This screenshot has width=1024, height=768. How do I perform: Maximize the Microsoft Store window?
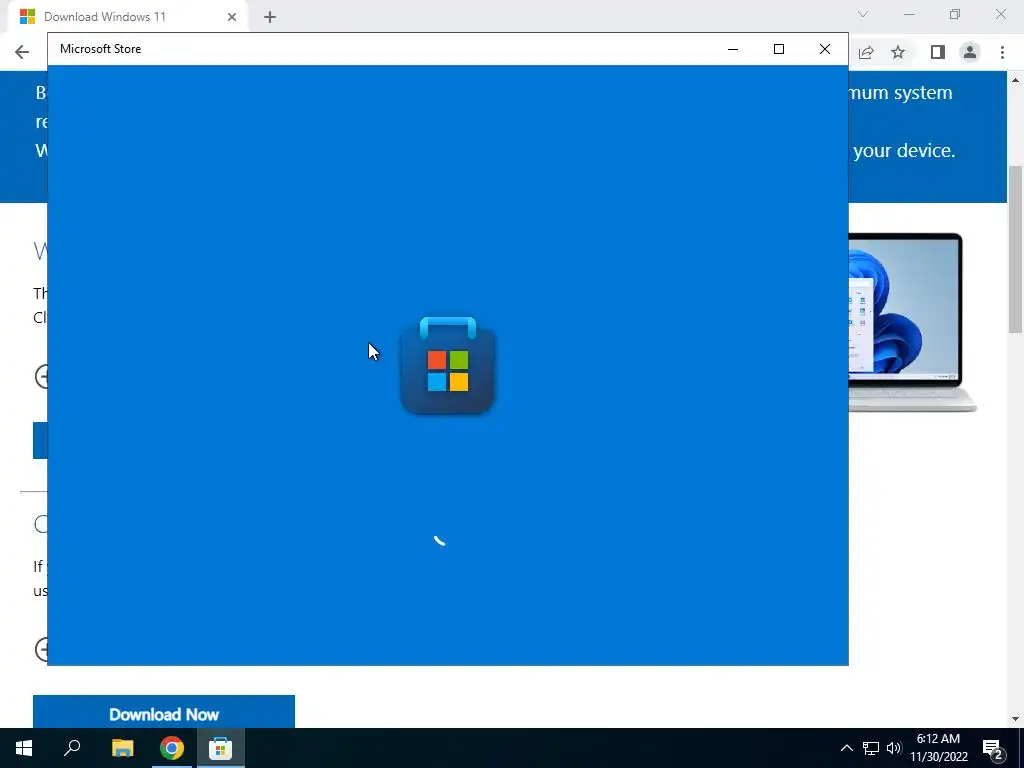point(778,49)
